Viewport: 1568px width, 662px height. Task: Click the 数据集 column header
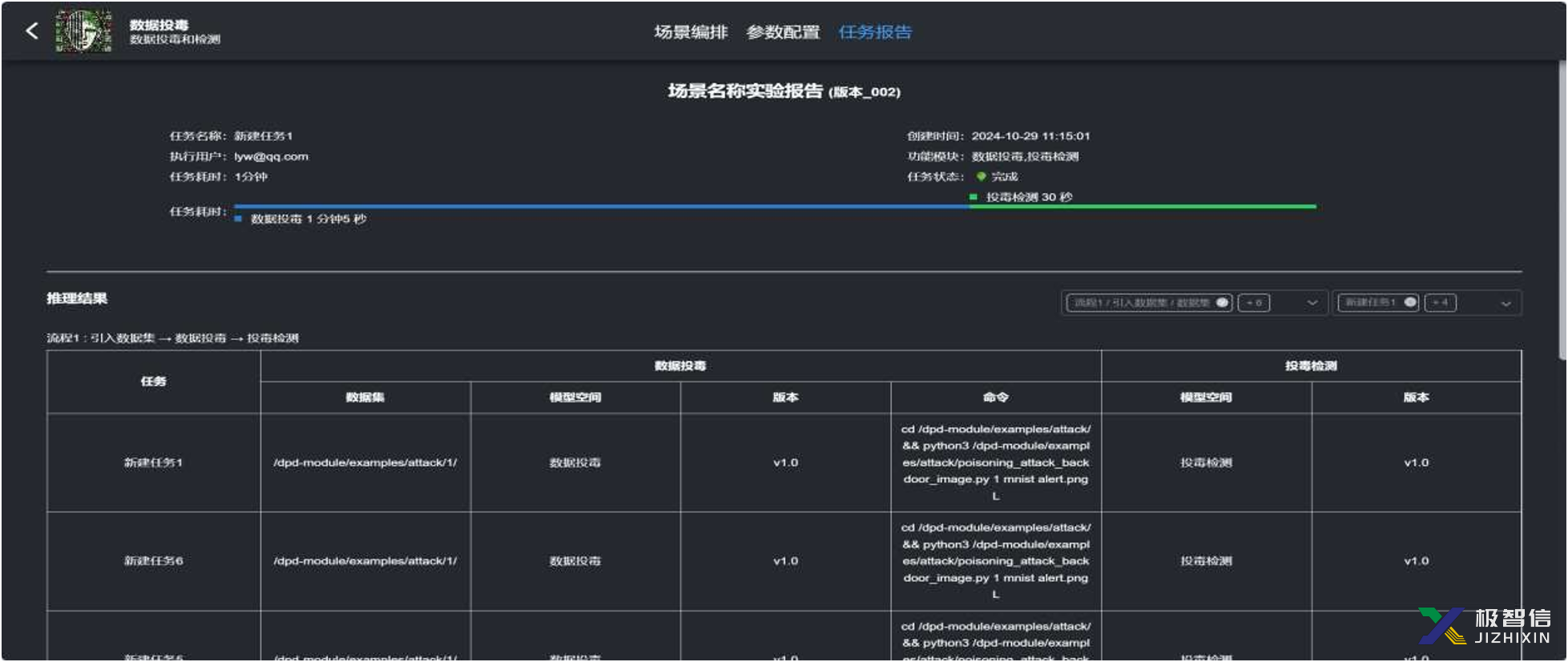click(x=365, y=398)
